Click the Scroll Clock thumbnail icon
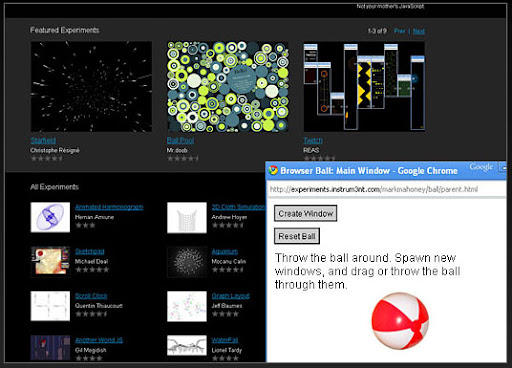The width and height of the screenshot is (512, 368). tap(50, 306)
